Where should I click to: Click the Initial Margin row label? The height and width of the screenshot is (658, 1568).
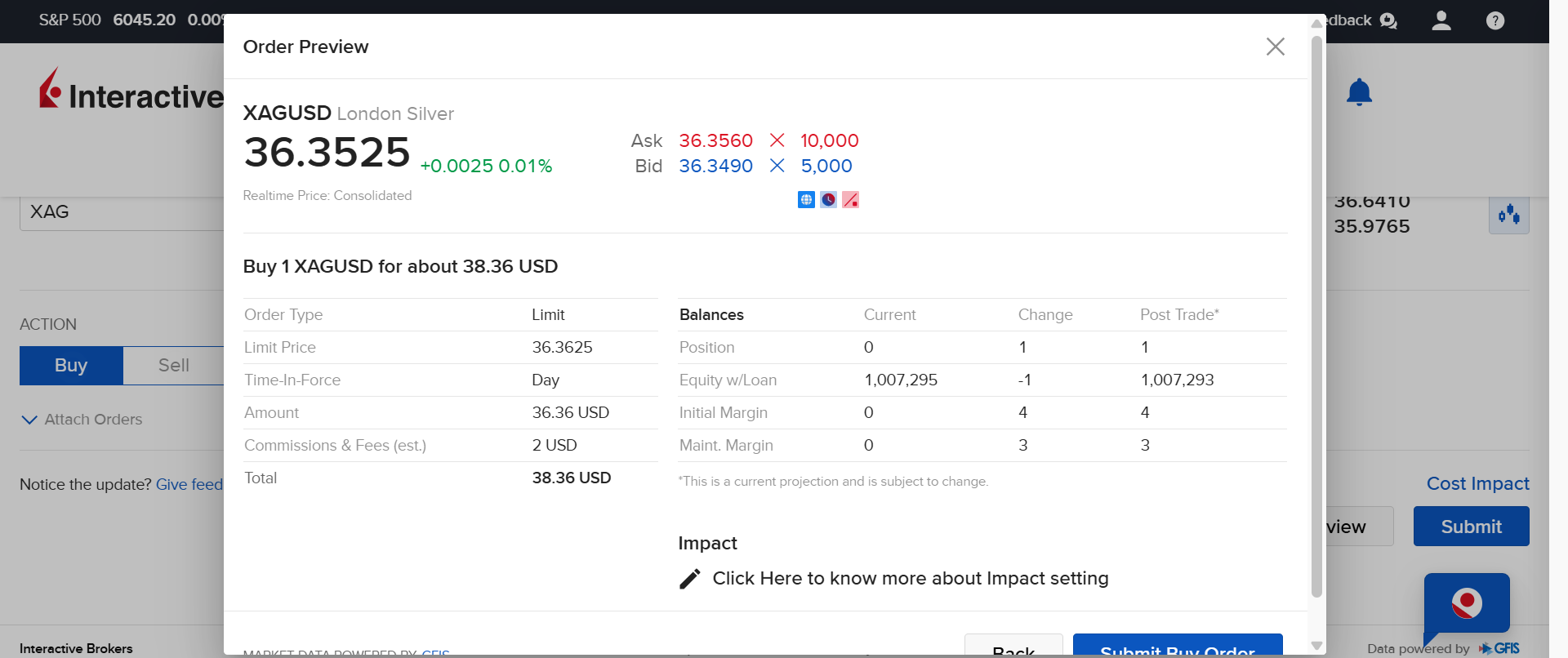723,412
